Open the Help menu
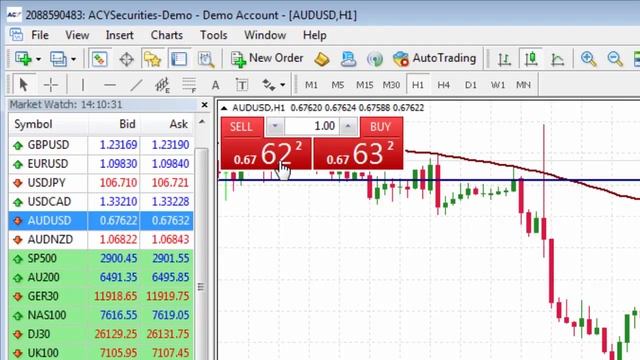Viewport: 640px width, 360px height. pyautogui.click(x=314, y=36)
